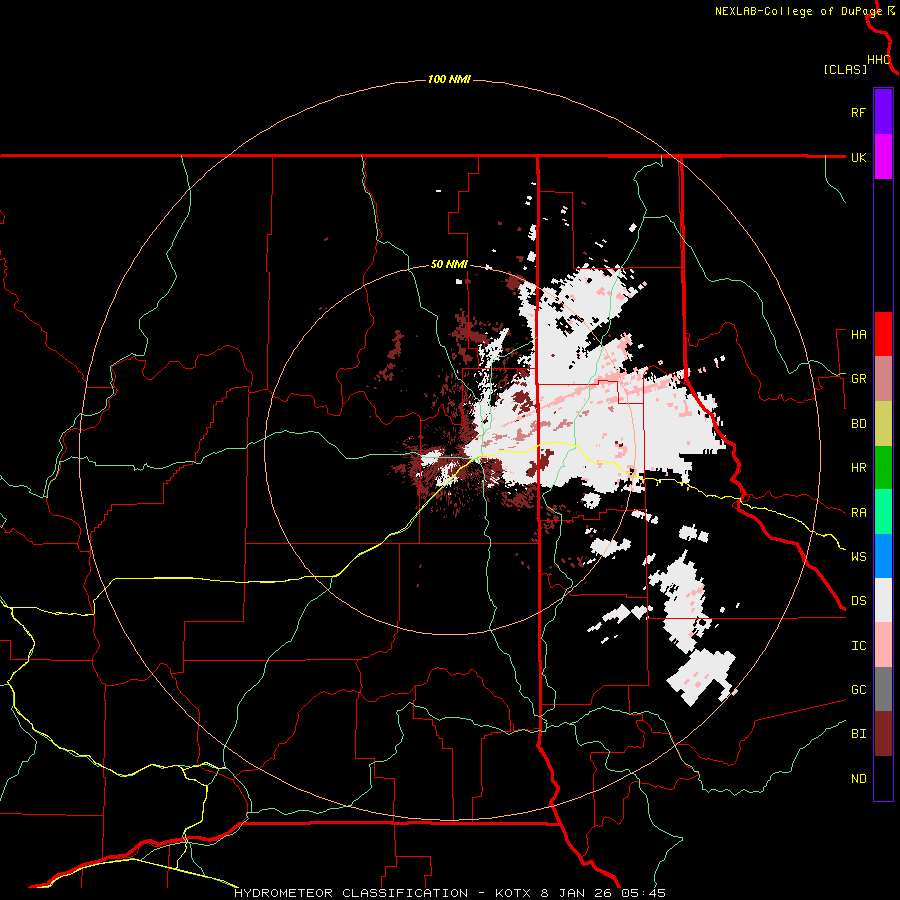Screen dimensions: 900x900
Task: Click the 'BD' legend label
Action: pyautogui.click(x=858, y=424)
